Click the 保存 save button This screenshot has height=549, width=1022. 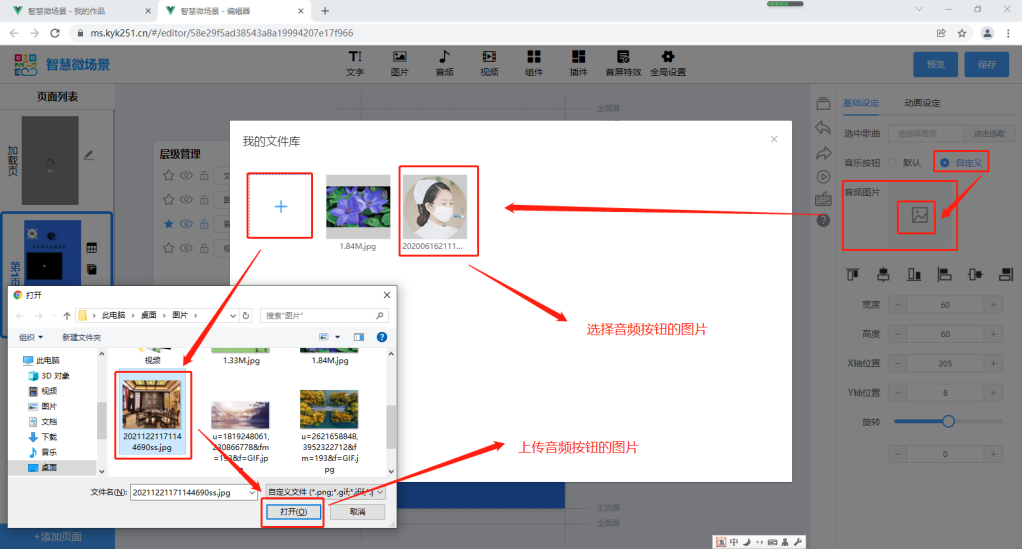coord(986,64)
